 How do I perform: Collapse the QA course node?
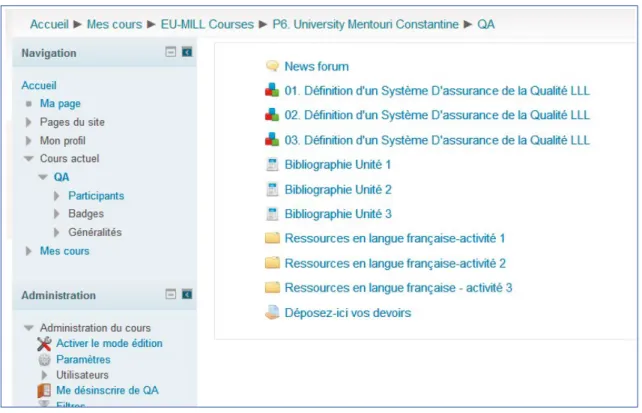pos(43,177)
